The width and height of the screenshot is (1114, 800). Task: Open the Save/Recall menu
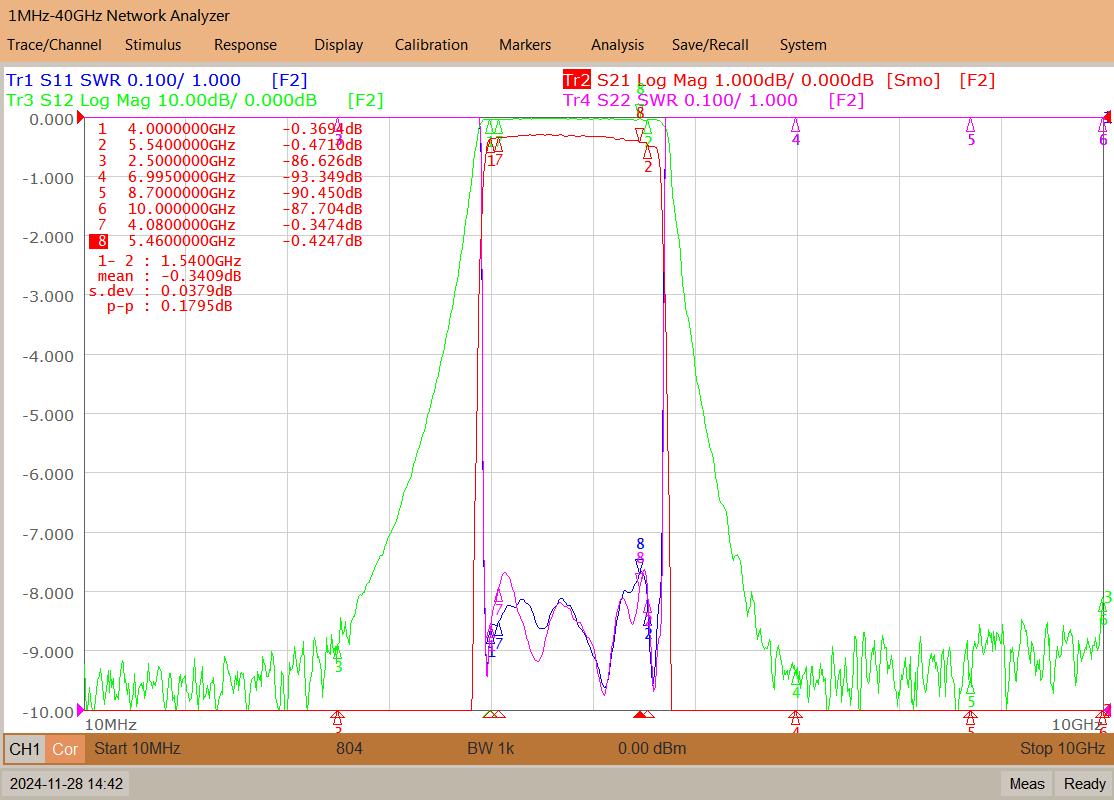click(x=710, y=45)
